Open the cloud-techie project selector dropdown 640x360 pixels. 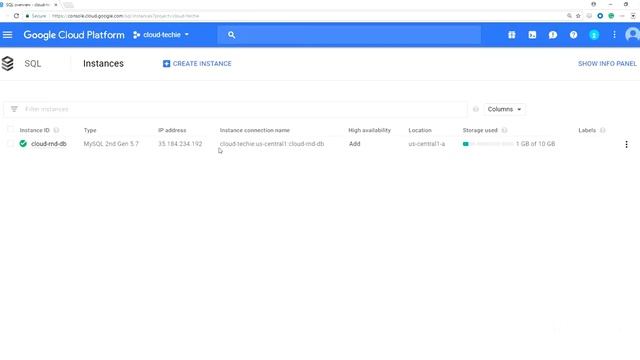(x=161, y=35)
